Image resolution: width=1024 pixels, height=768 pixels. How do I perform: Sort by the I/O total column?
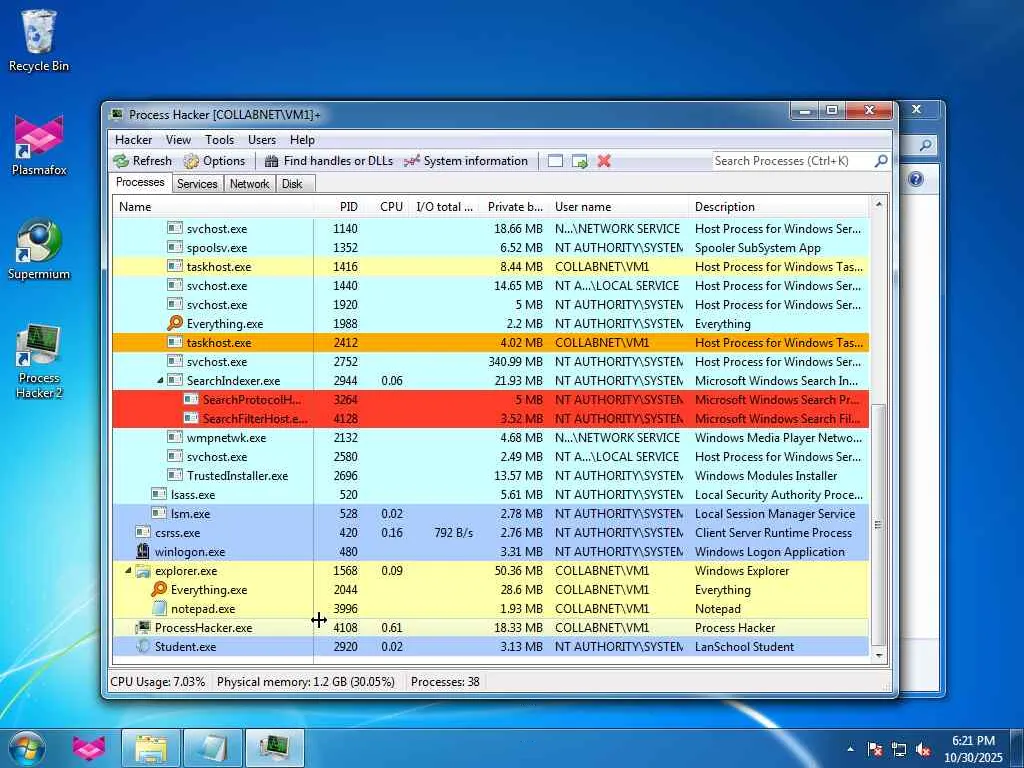(x=445, y=206)
